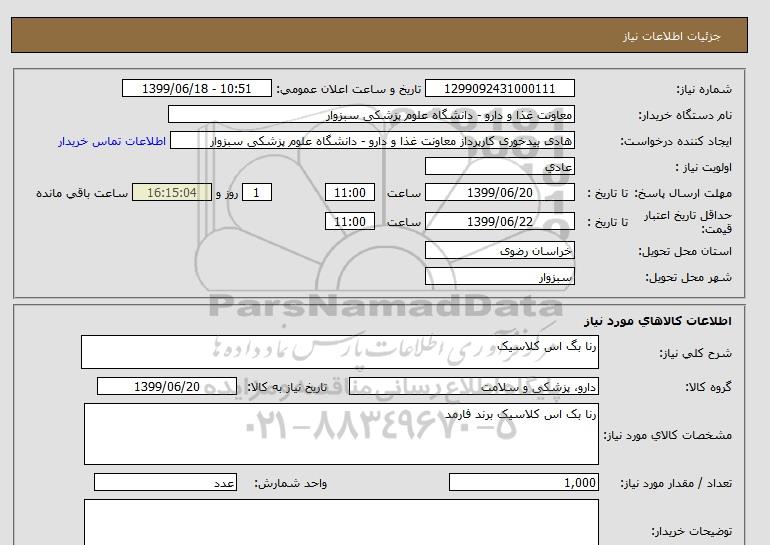
Task: Select the delivery province field خراسان رضوی
Action: click(499, 250)
